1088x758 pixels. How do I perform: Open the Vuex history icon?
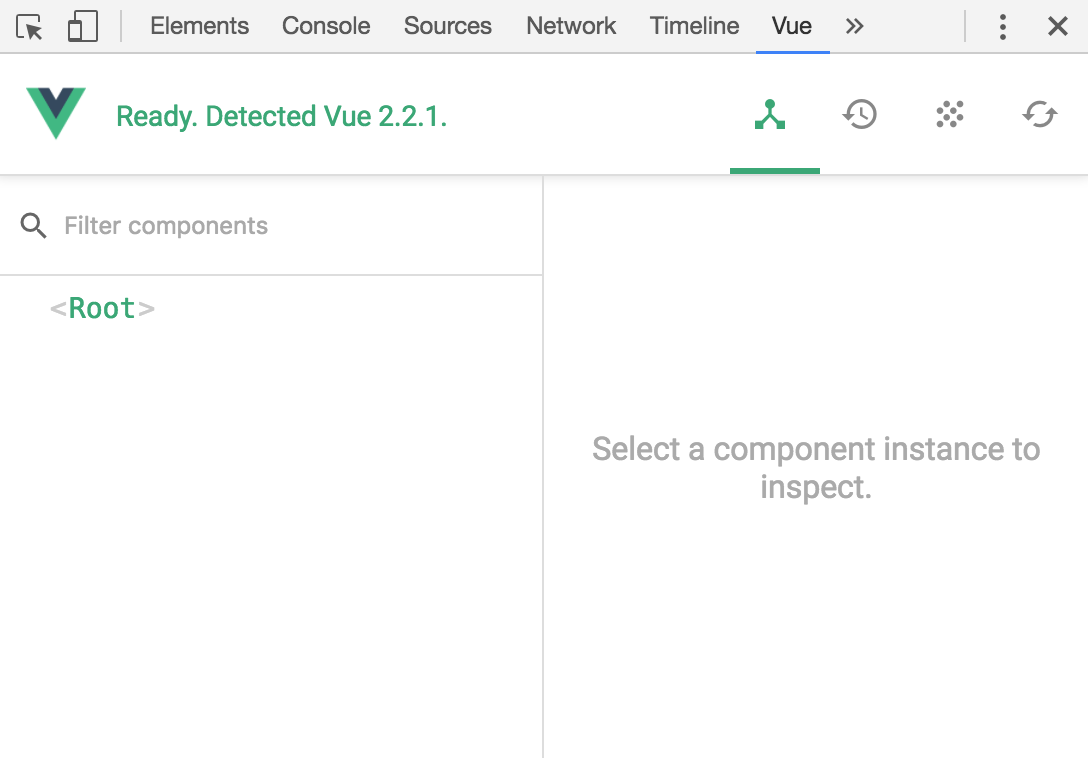point(860,115)
